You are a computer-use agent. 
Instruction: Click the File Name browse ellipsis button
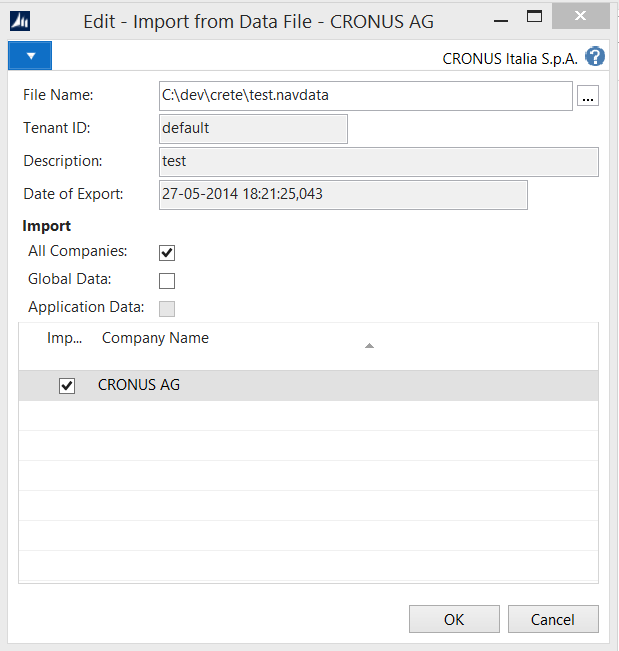(588, 96)
